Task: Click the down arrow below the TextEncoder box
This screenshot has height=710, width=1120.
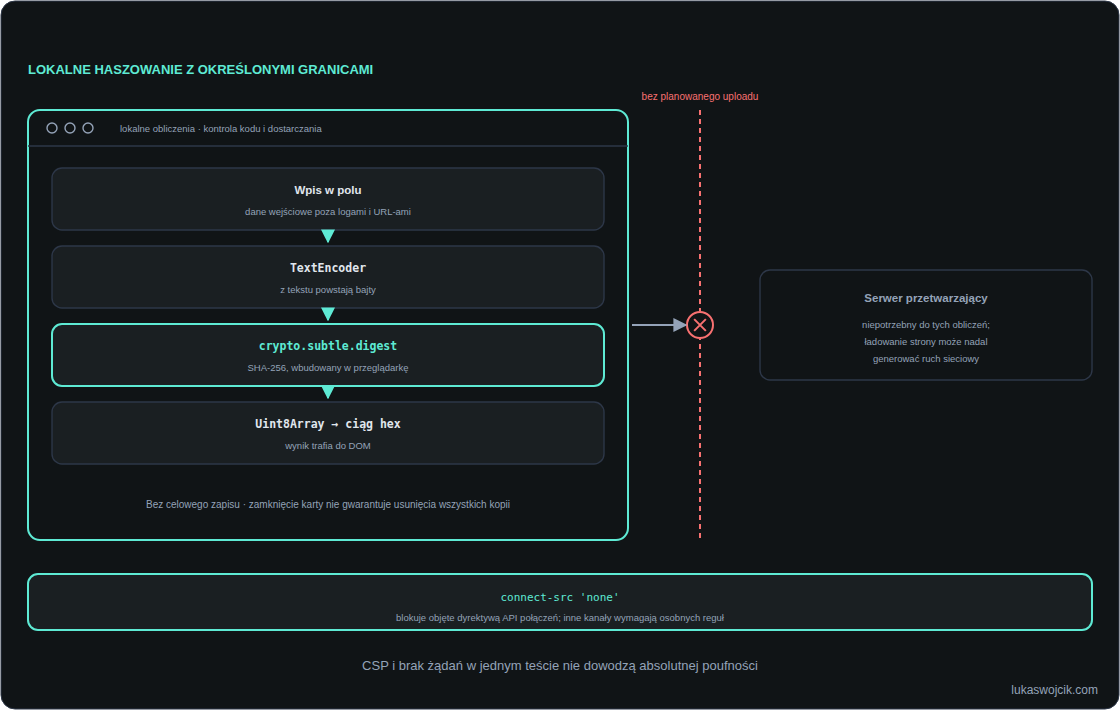Action: pos(328,314)
